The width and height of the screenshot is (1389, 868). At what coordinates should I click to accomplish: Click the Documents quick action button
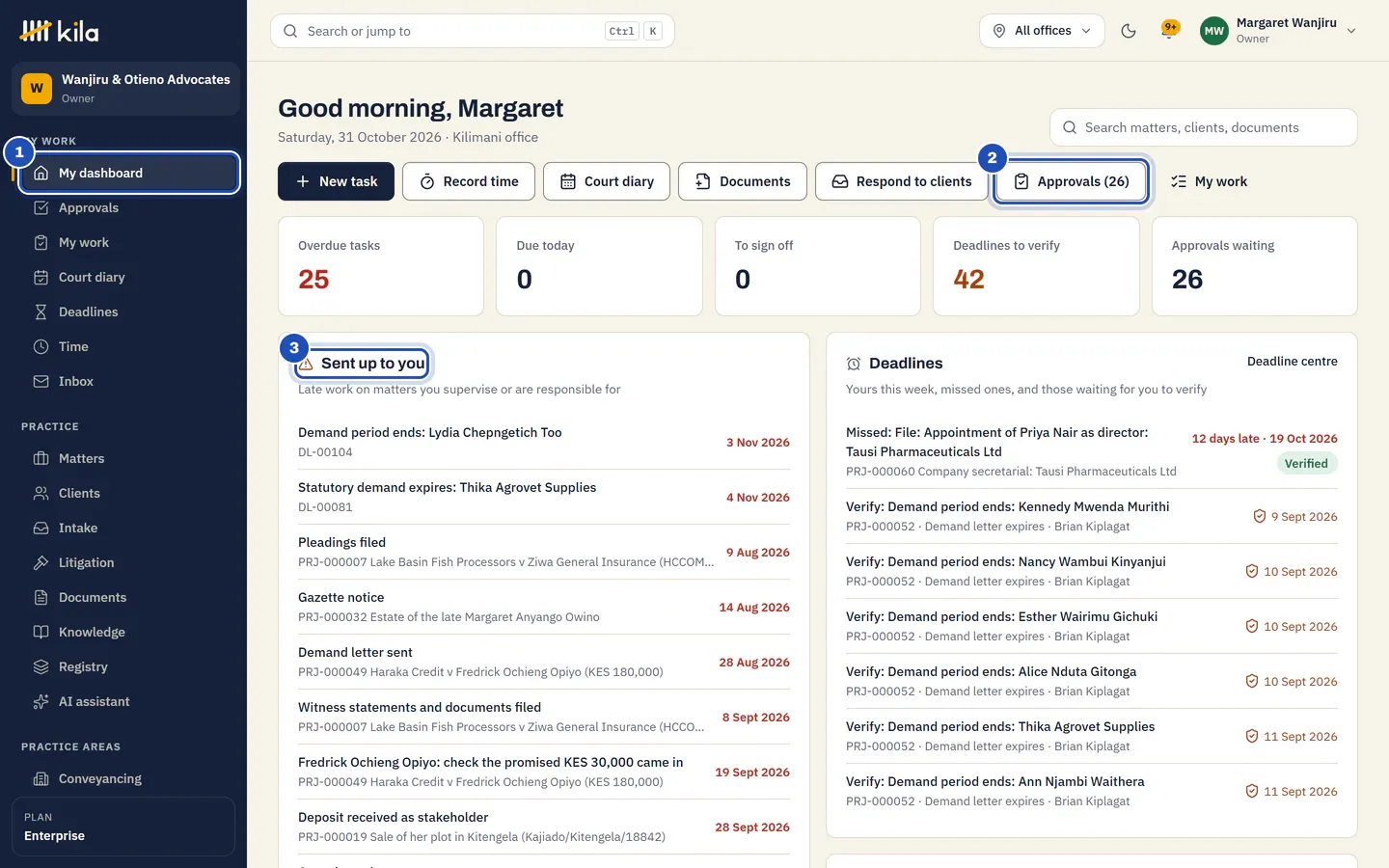(x=743, y=181)
